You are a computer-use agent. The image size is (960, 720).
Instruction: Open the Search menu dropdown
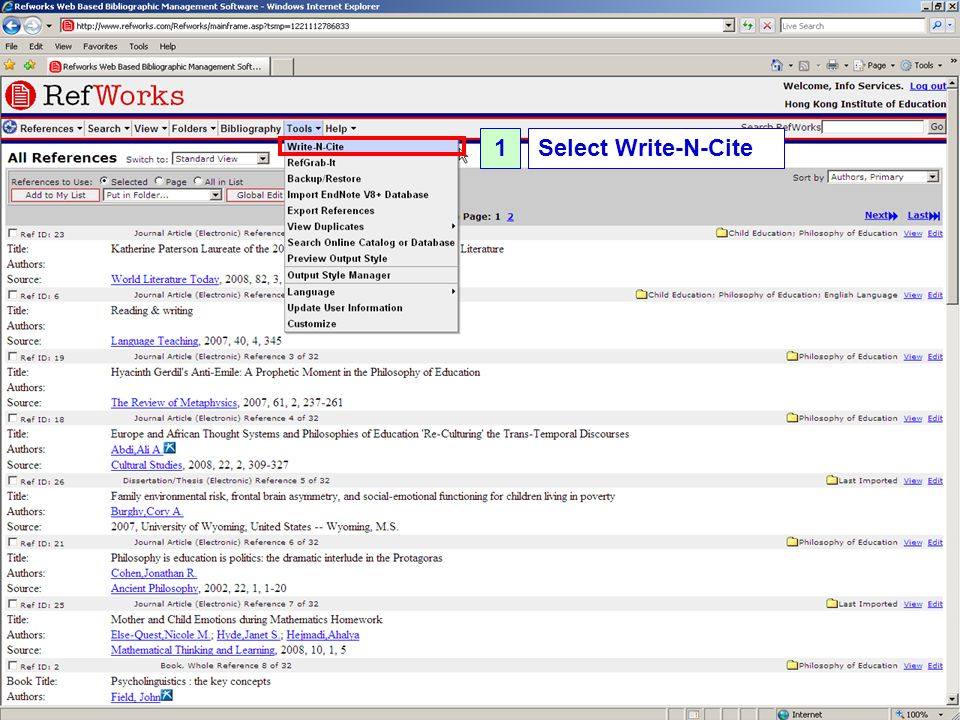pyautogui.click(x=108, y=129)
